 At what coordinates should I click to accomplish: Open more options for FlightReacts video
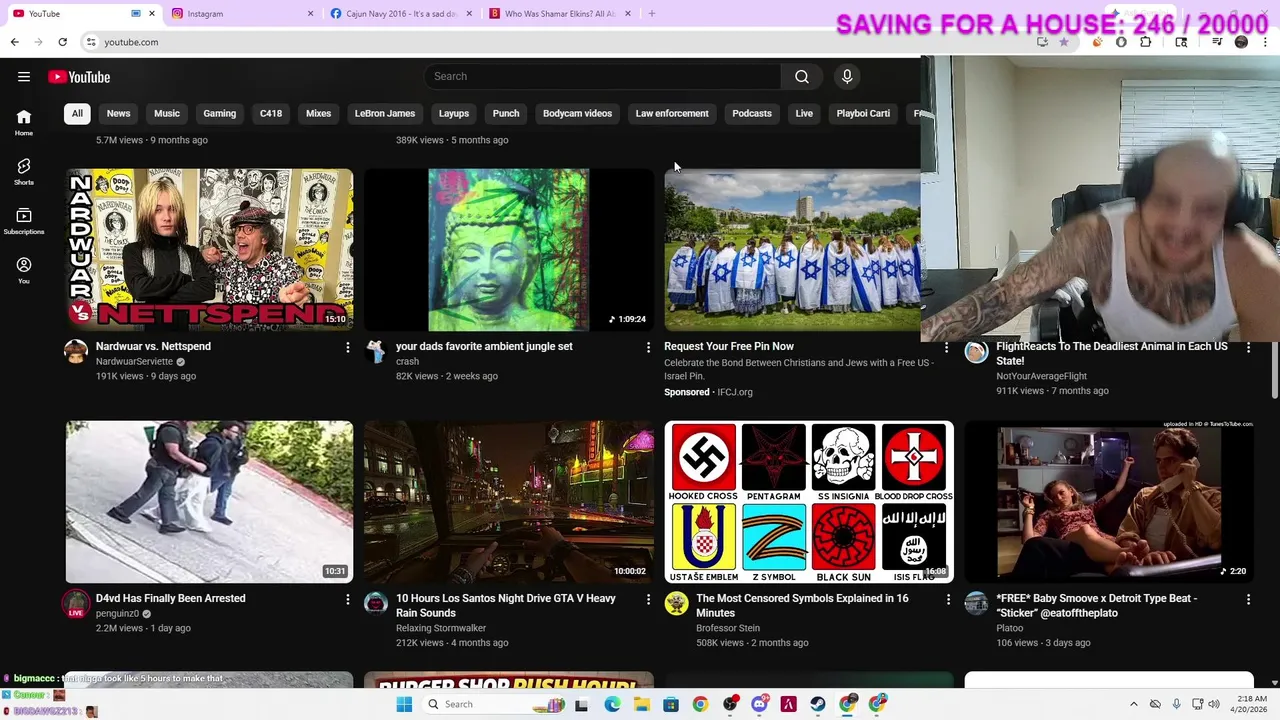pyautogui.click(x=1248, y=347)
